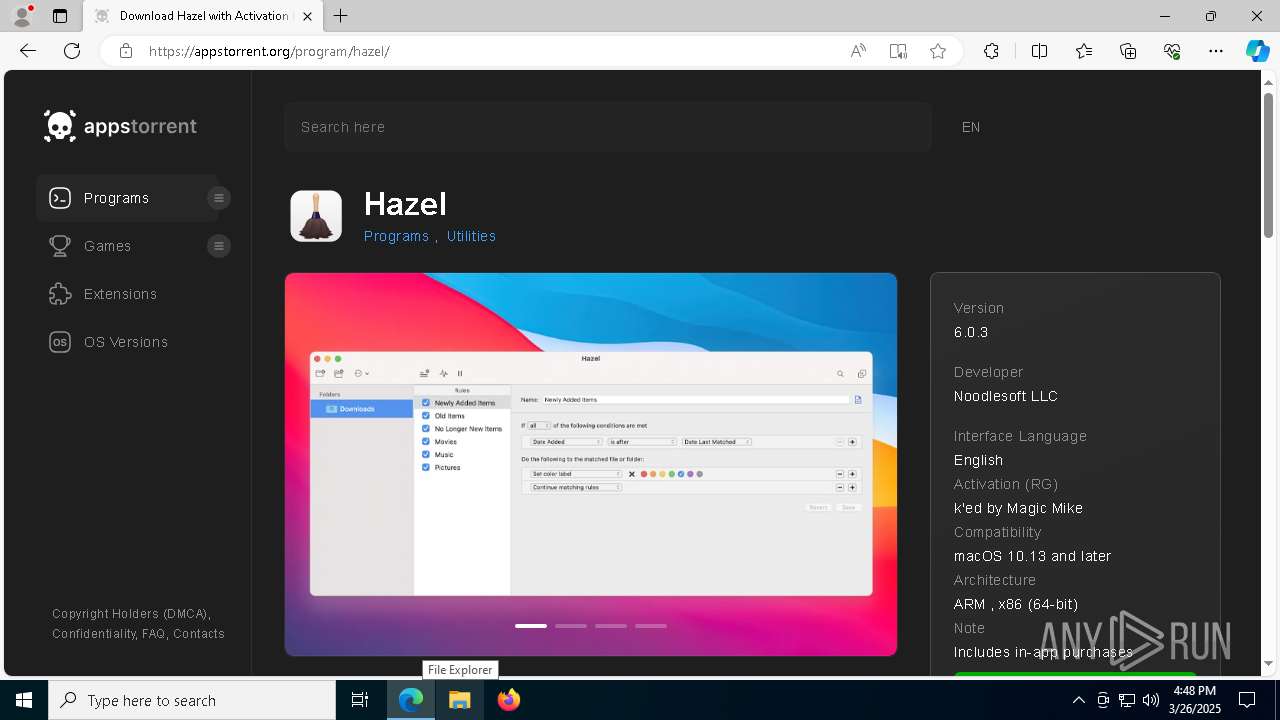Open Task View on the taskbar

click(x=360, y=700)
